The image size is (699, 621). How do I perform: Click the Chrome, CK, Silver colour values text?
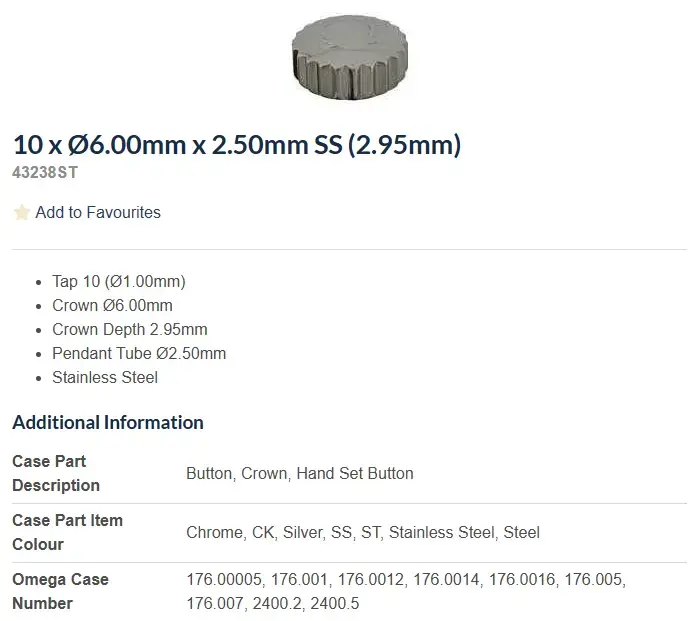363,532
